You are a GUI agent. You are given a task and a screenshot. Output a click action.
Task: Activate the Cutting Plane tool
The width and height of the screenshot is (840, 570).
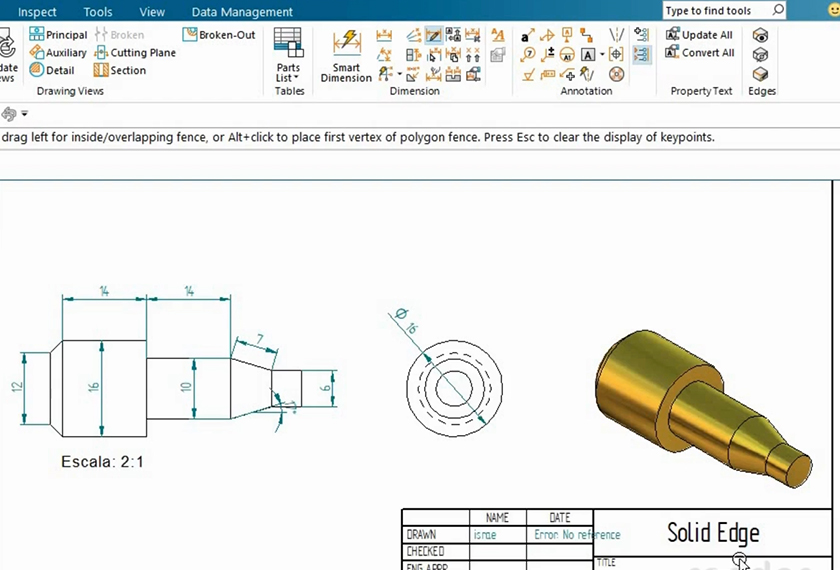click(x=135, y=53)
